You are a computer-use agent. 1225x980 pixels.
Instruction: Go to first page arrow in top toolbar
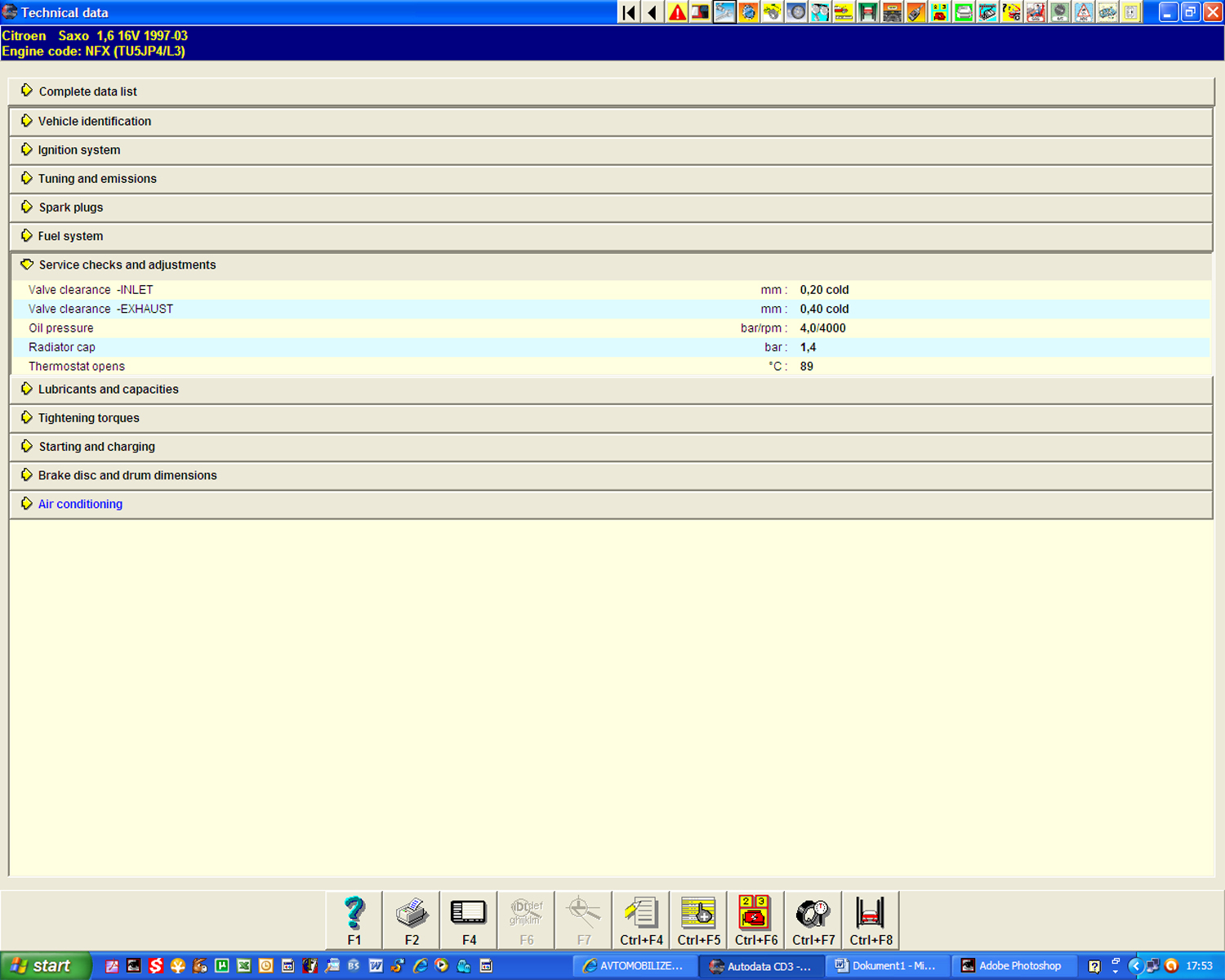point(629,12)
